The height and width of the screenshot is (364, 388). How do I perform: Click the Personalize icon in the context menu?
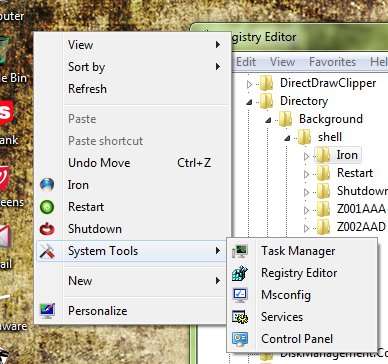[x=47, y=311]
